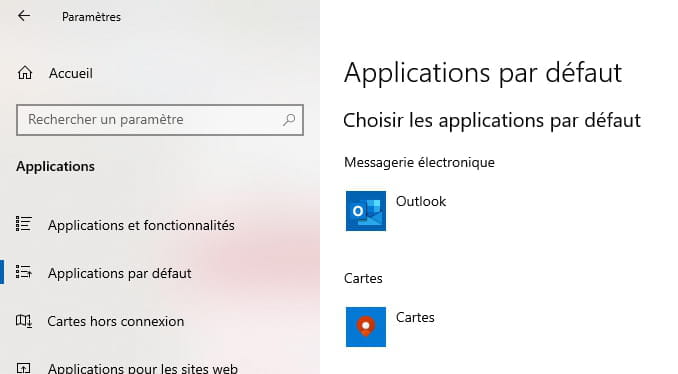The width and height of the screenshot is (678, 374).
Task: Click the Applications par défaut sidebar icon
Action: pos(24,272)
